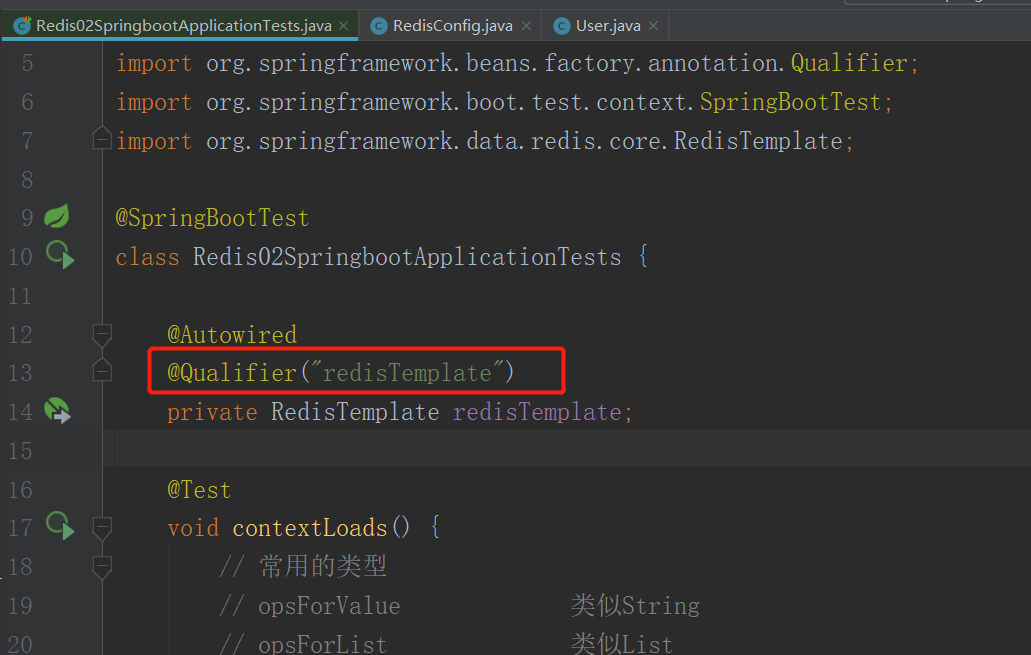Run the contextLoads test via its gutter icon
Image resolution: width=1031 pixels, height=655 pixels.
click(x=59, y=526)
